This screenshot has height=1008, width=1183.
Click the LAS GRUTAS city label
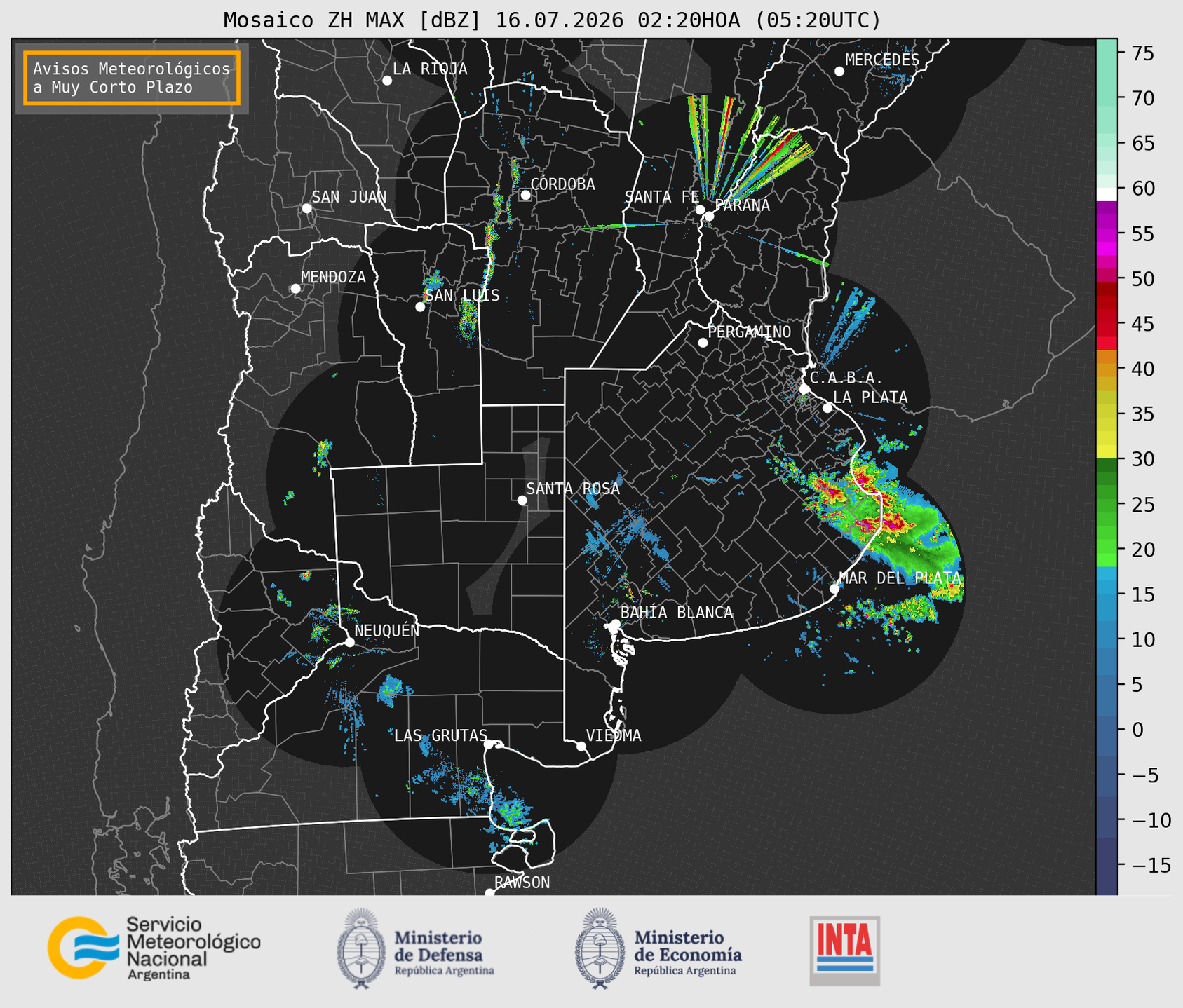tap(440, 735)
